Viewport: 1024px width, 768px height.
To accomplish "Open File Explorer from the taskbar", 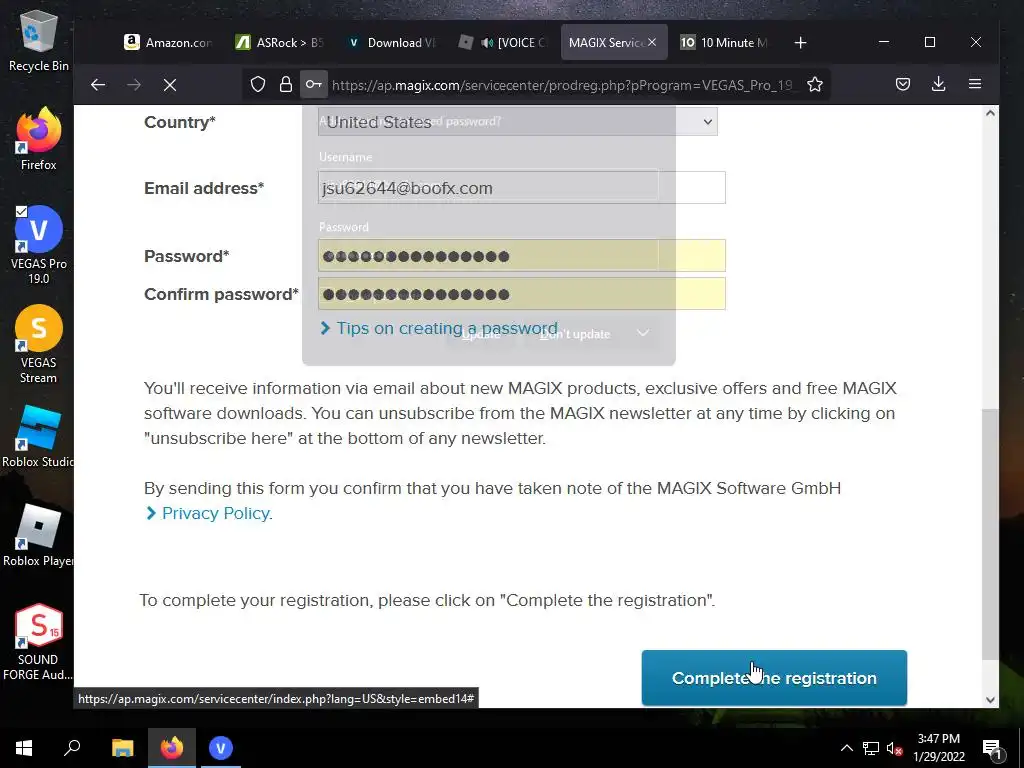I will tap(122, 748).
